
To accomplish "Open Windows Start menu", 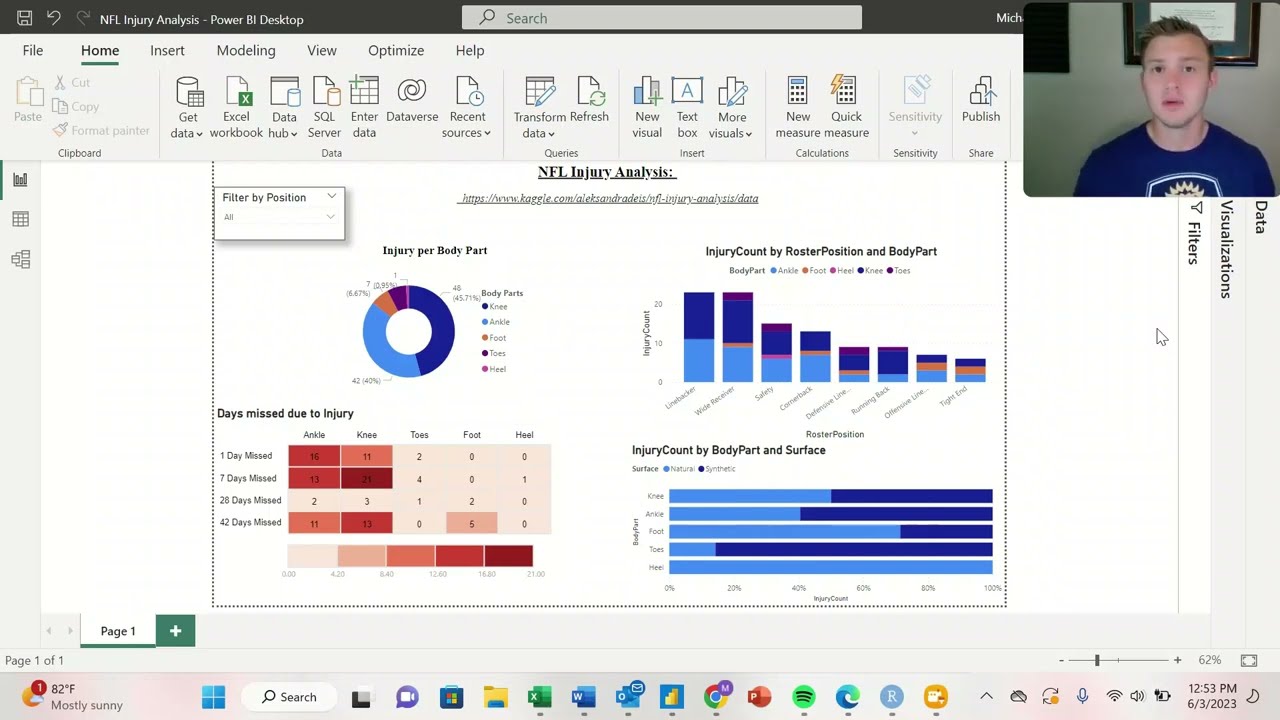I will point(213,697).
